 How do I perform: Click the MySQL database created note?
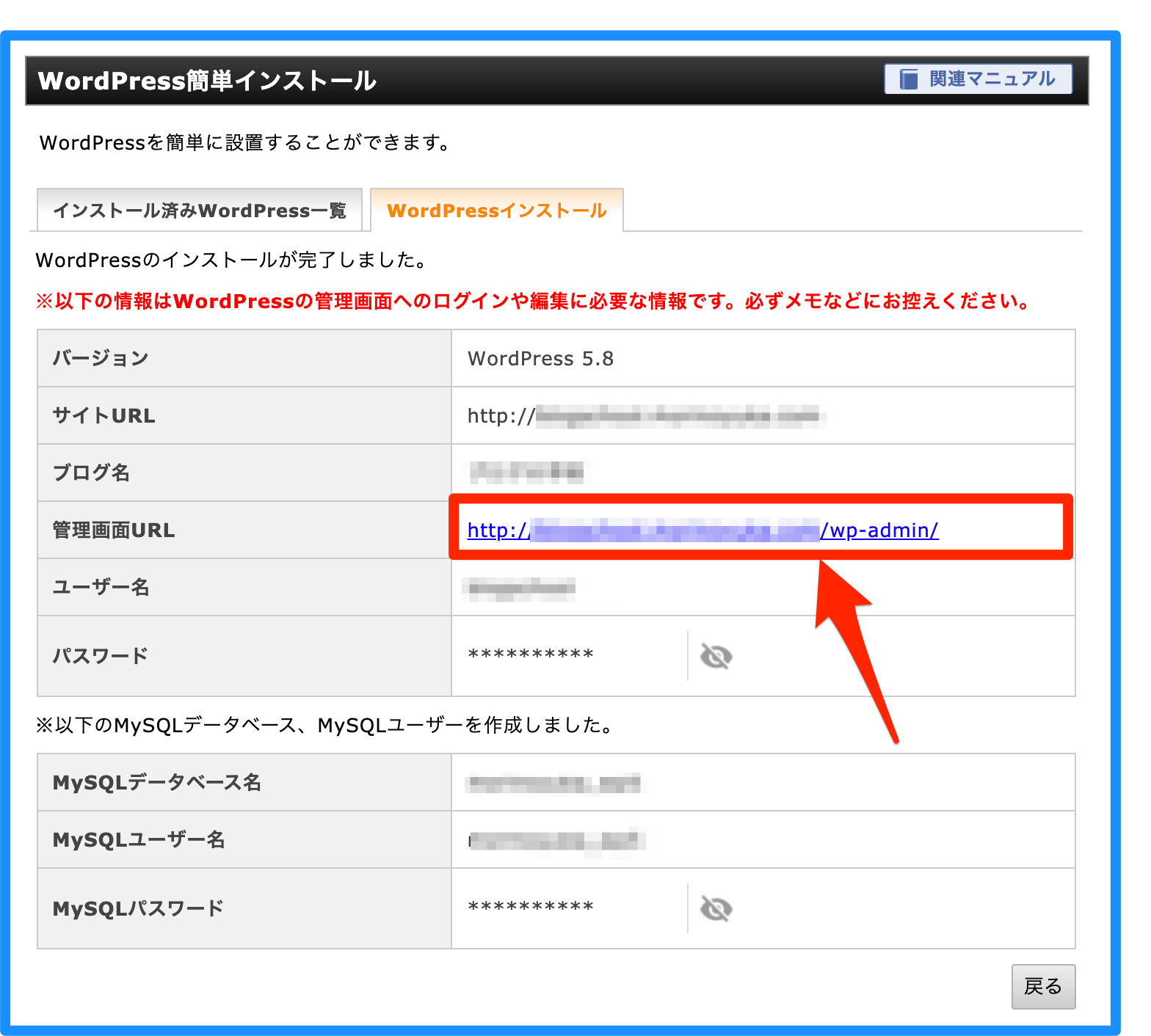[x=326, y=725]
